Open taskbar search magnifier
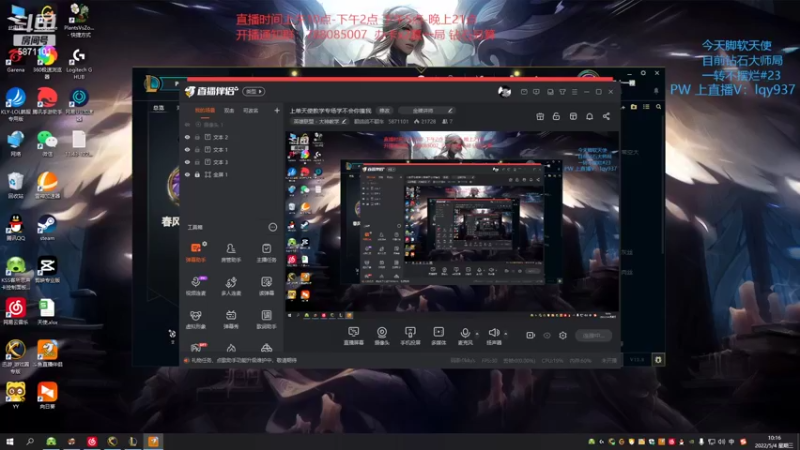The image size is (800, 450). tap(30, 441)
